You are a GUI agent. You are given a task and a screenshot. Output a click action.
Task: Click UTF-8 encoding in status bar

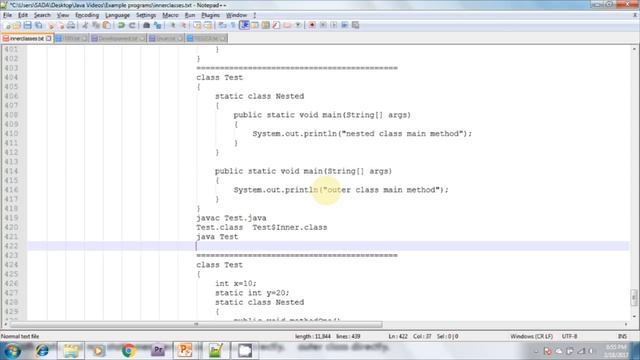click(569, 336)
